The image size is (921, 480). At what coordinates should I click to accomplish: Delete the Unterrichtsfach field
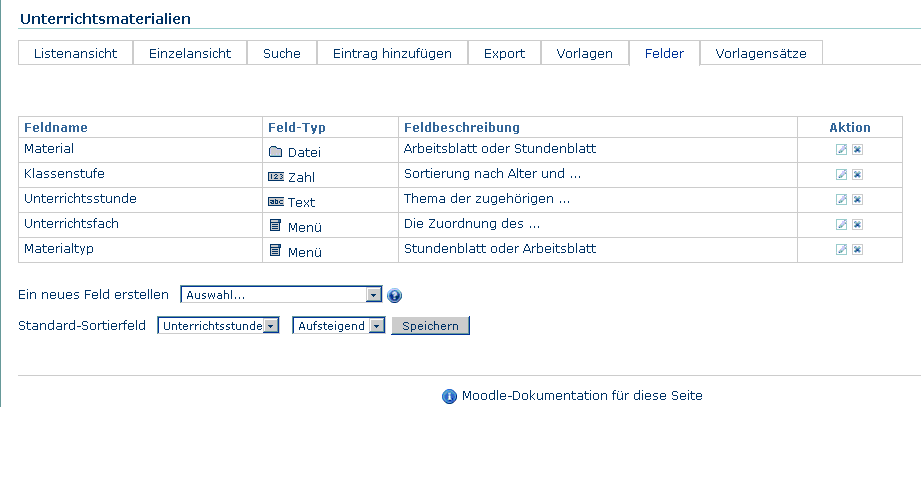(x=857, y=225)
